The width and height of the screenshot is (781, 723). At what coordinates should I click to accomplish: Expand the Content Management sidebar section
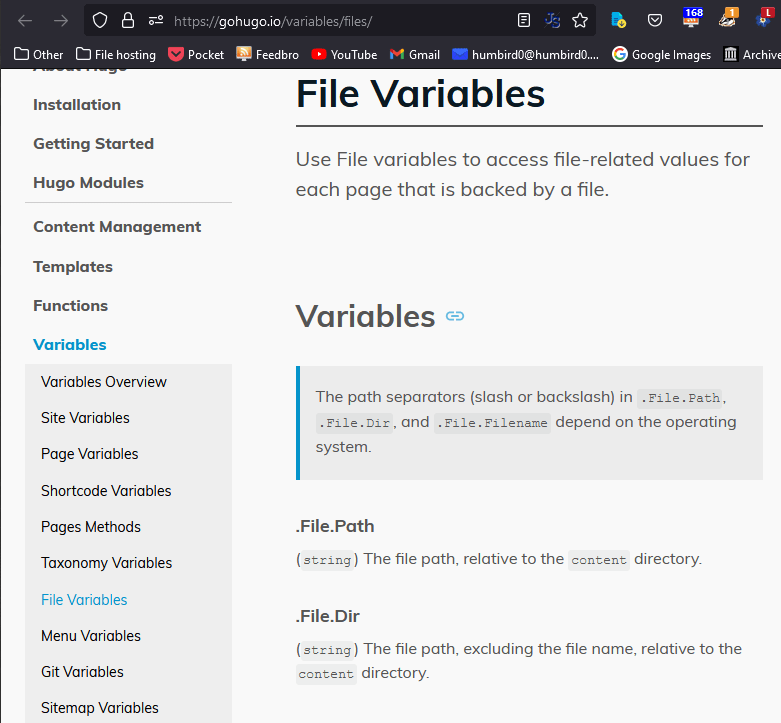[117, 227]
